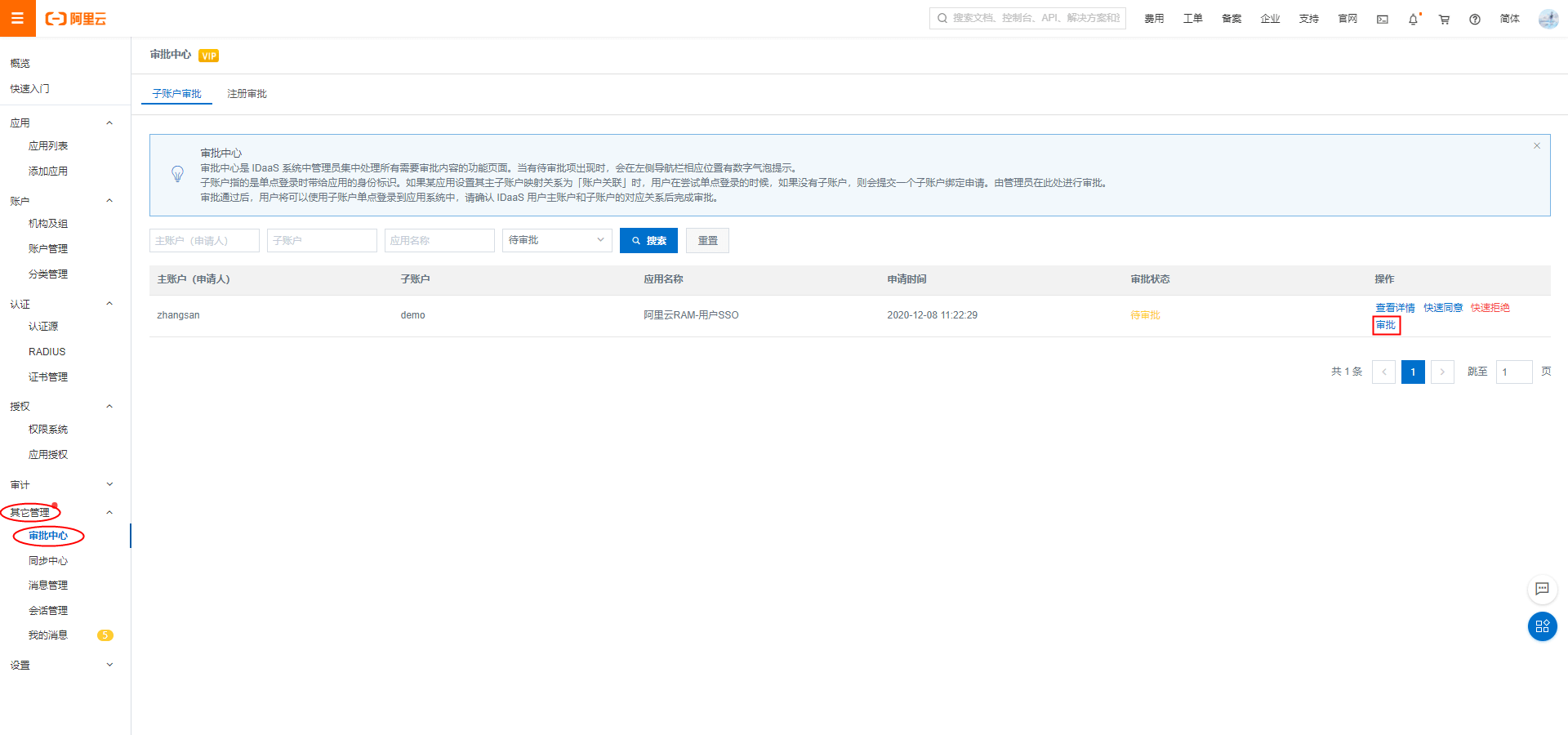
Task: Expand the 审计 sidebar section
Action: pos(109,484)
